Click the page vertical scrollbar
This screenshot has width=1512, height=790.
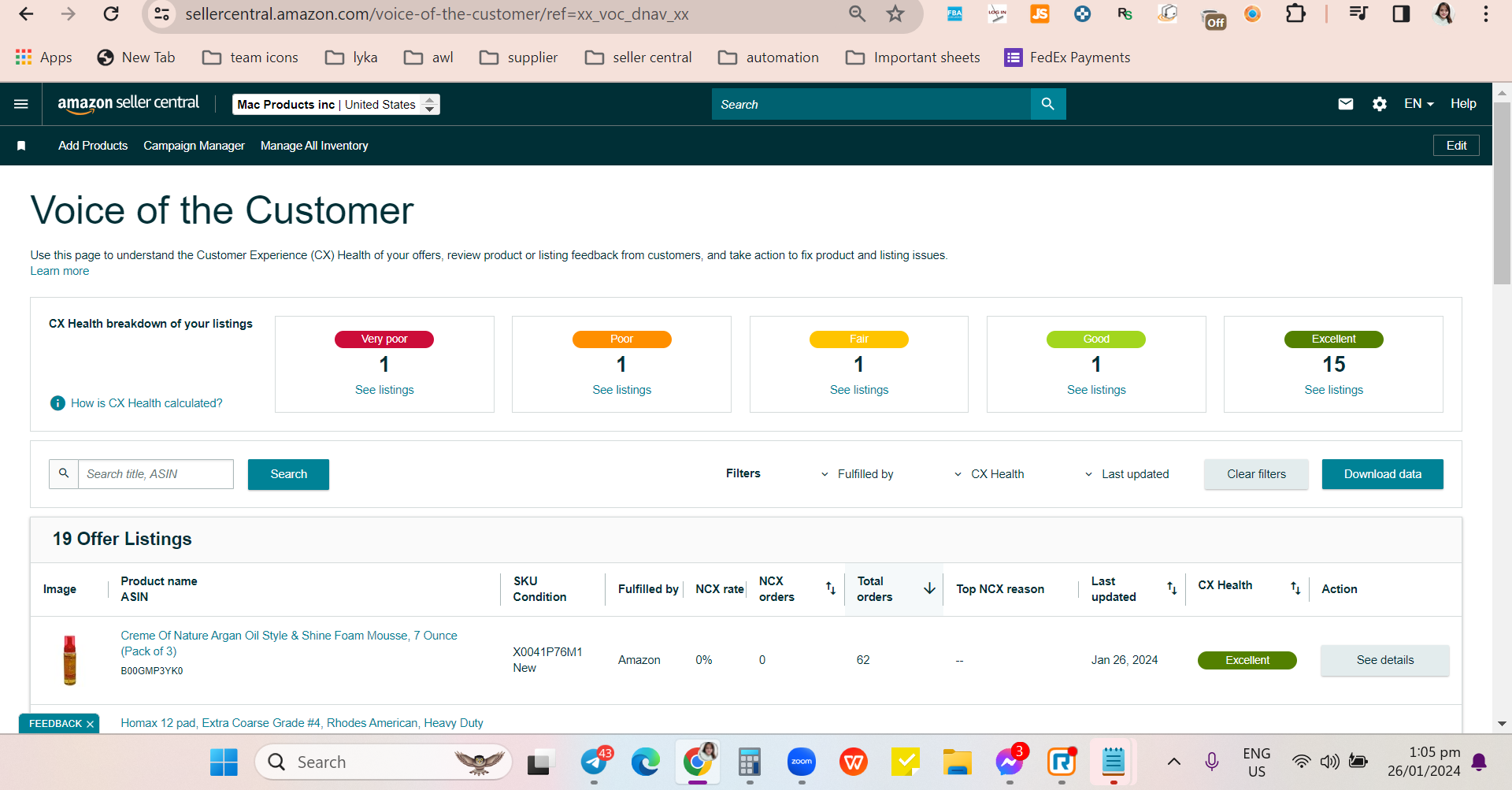(1502, 193)
